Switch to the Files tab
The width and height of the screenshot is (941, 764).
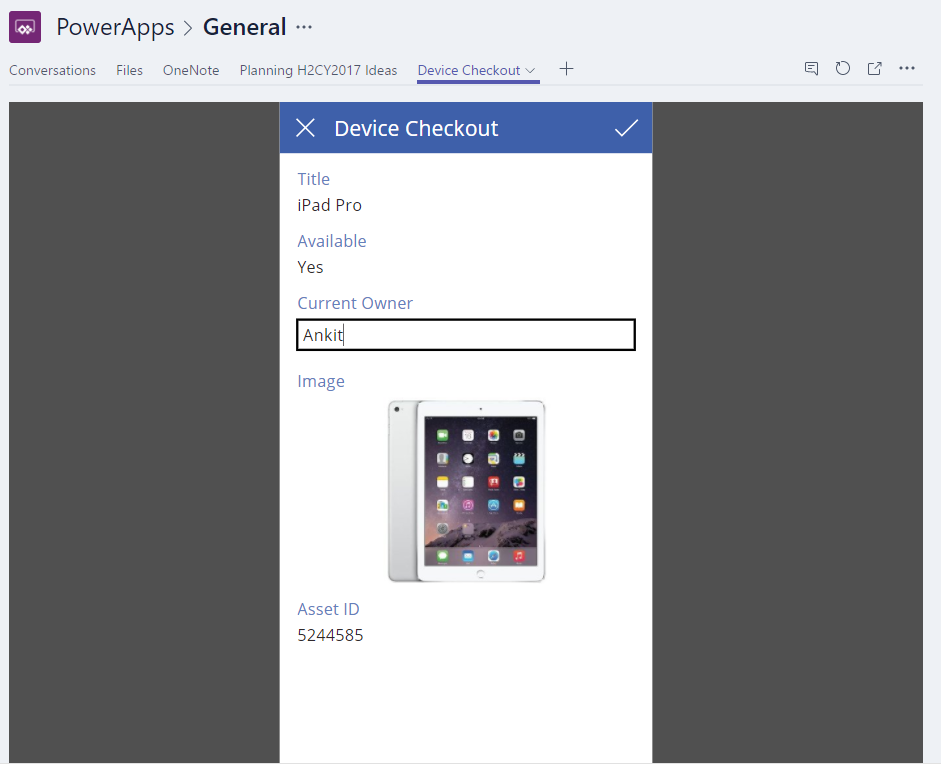[129, 70]
